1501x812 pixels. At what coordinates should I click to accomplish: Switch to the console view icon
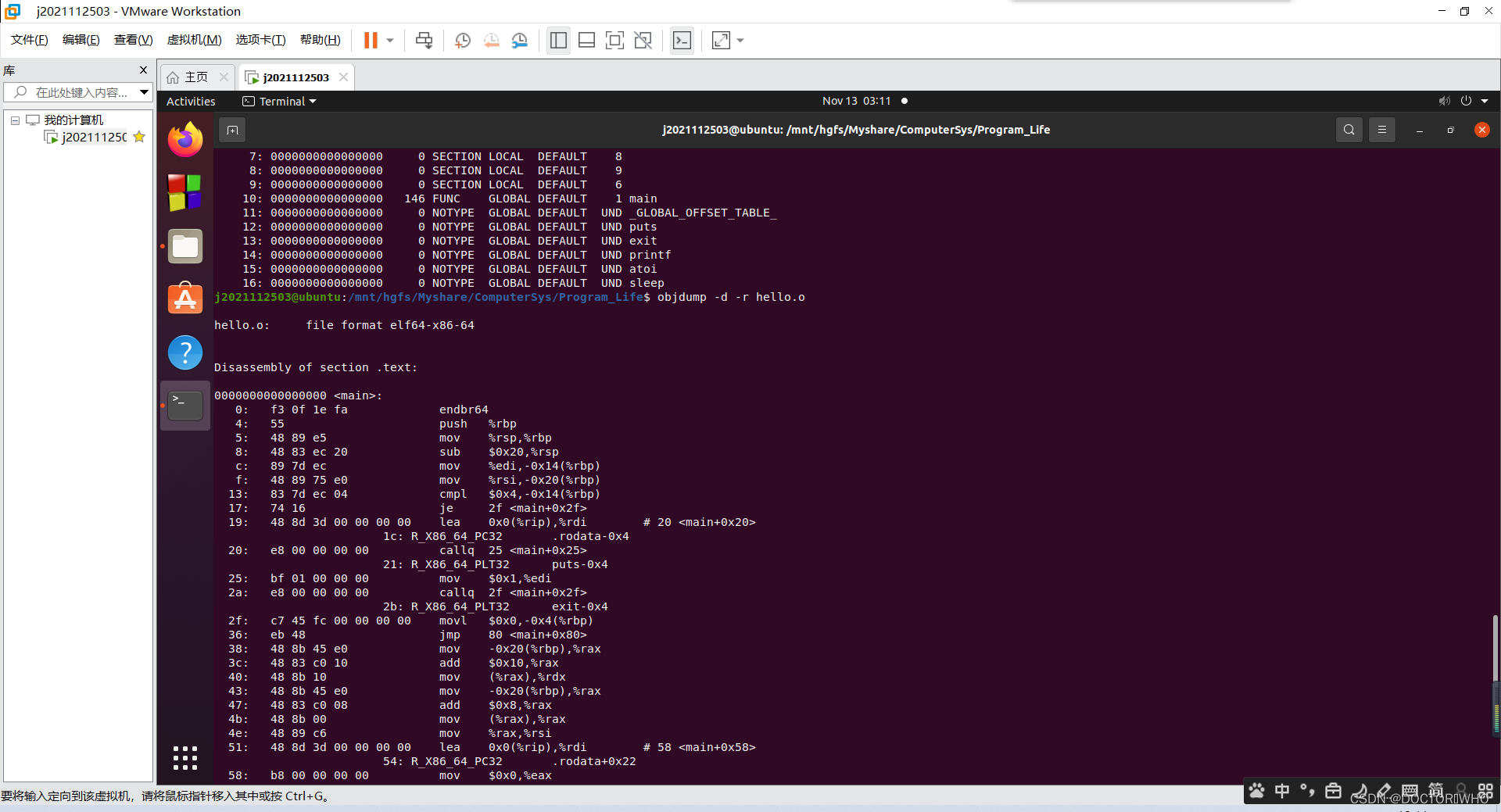pos(682,40)
